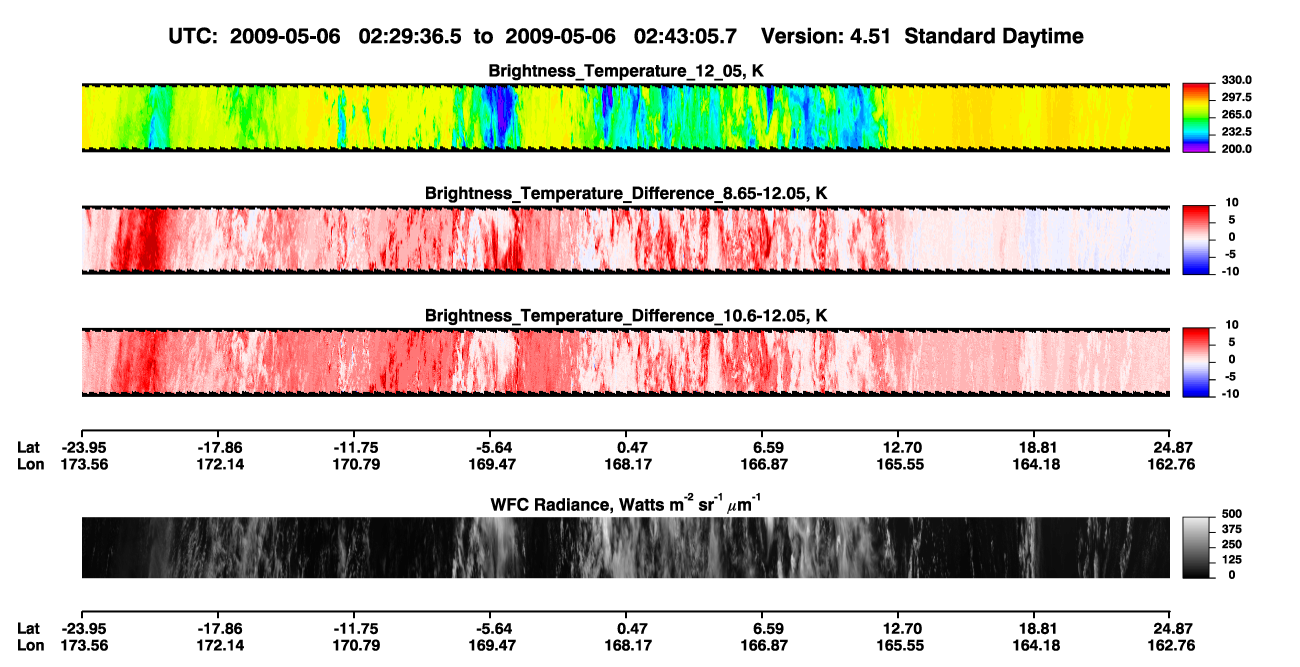Select the WFC Radiance grayscale image panel
1300x667 pixels.
[625, 548]
